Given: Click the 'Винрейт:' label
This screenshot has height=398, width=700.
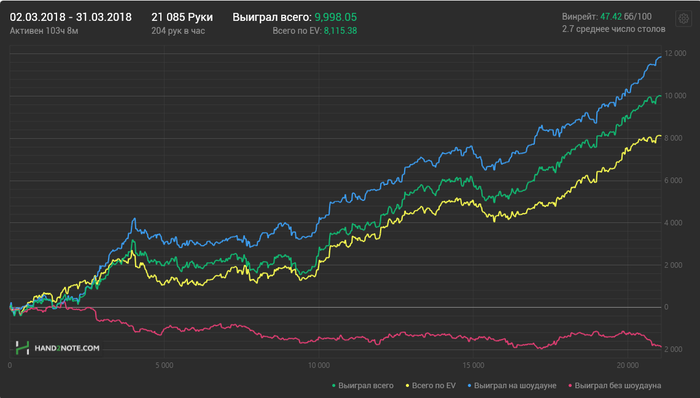Looking at the screenshot, I should (580, 17).
